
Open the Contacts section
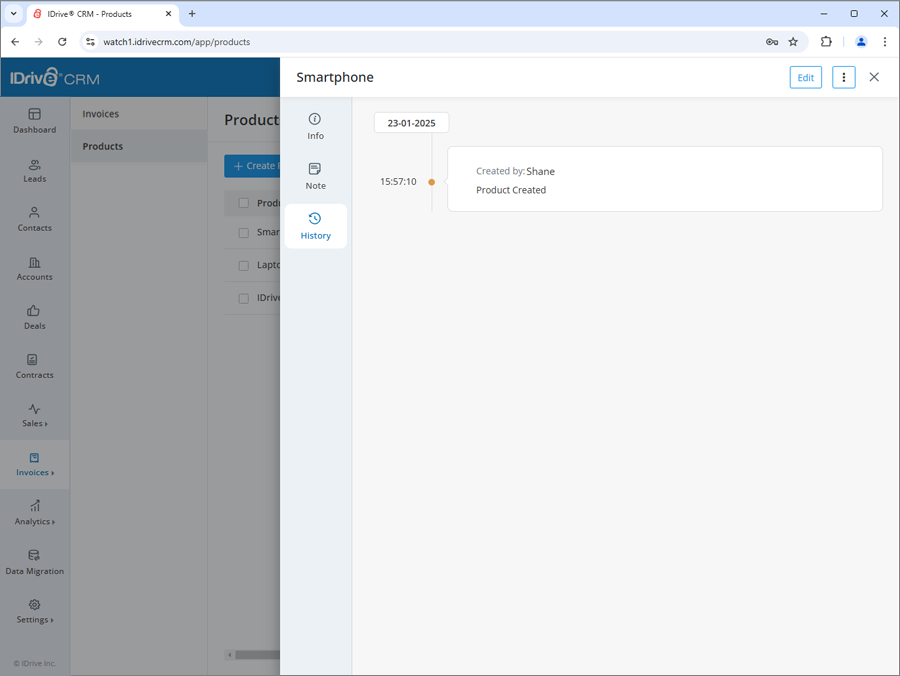click(34, 221)
